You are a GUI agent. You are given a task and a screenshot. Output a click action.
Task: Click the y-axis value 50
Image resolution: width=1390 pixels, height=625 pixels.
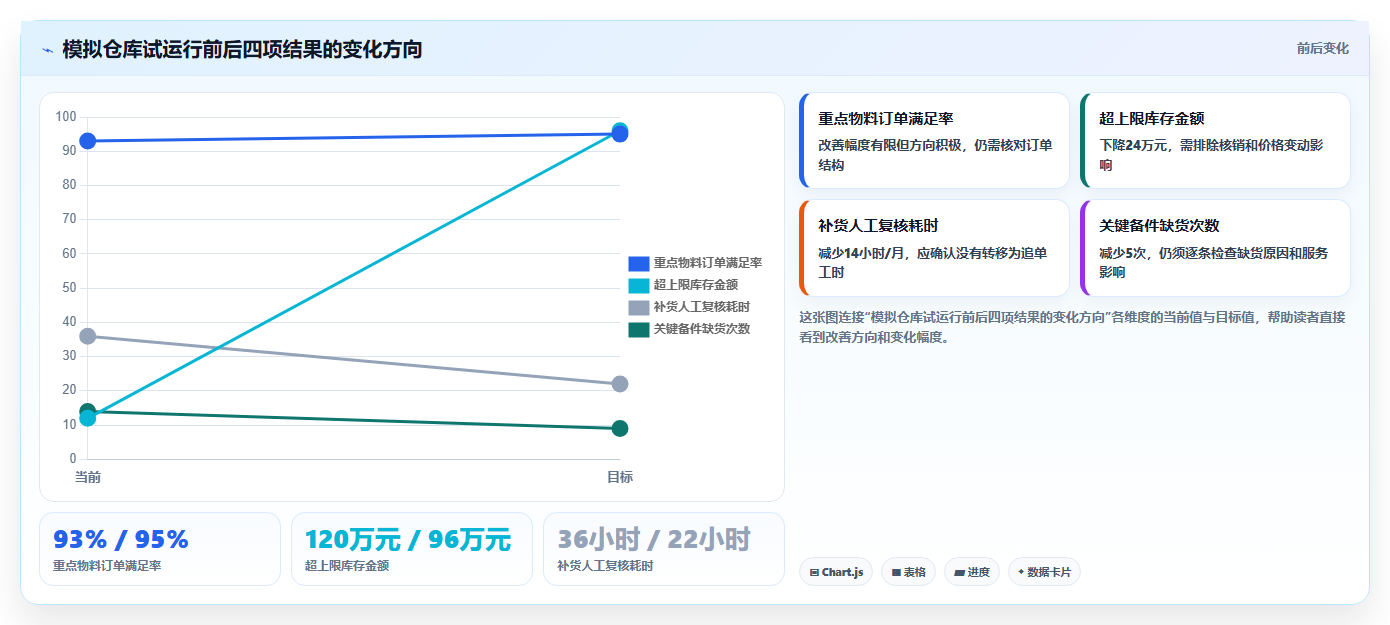69,288
